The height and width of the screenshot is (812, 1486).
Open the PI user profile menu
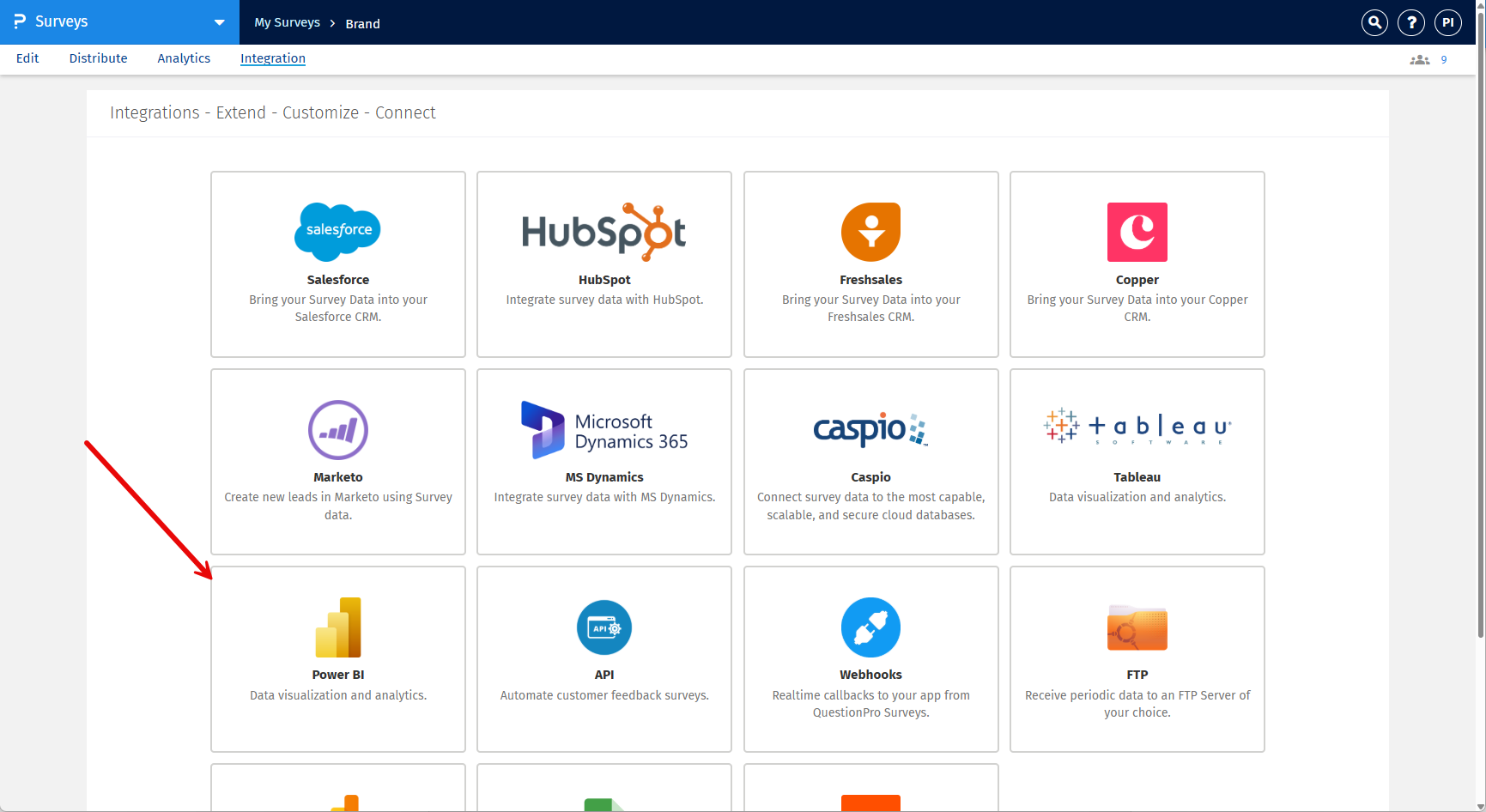click(1448, 22)
